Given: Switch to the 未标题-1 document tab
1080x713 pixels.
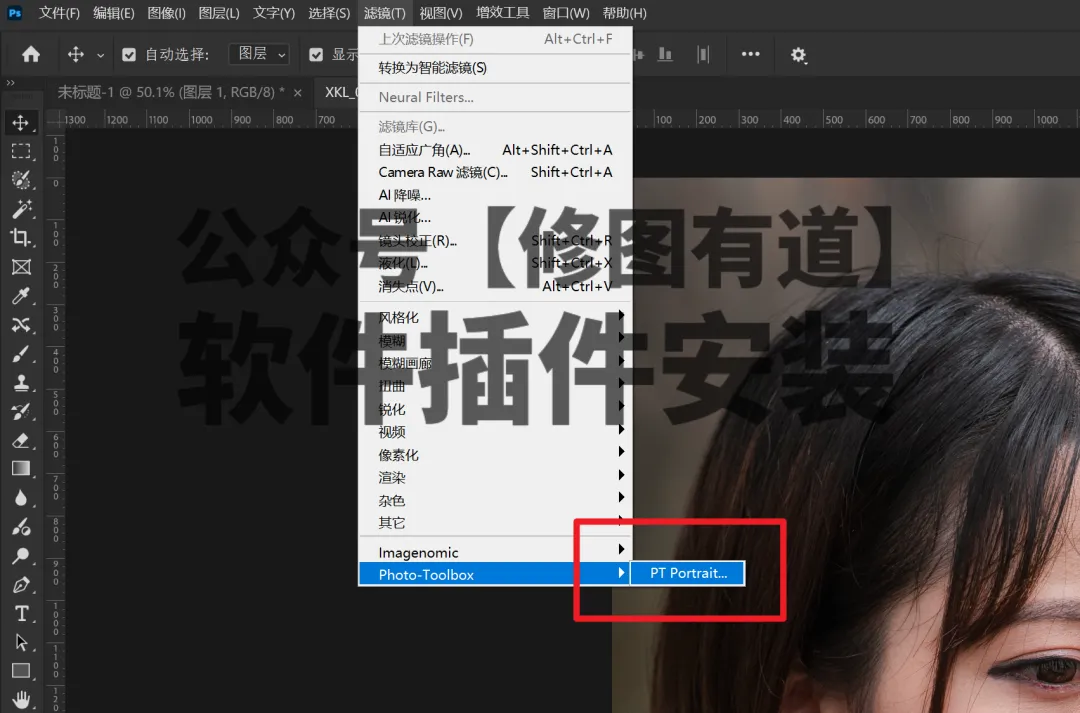Looking at the screenshot, I should (x=170, y=92).
